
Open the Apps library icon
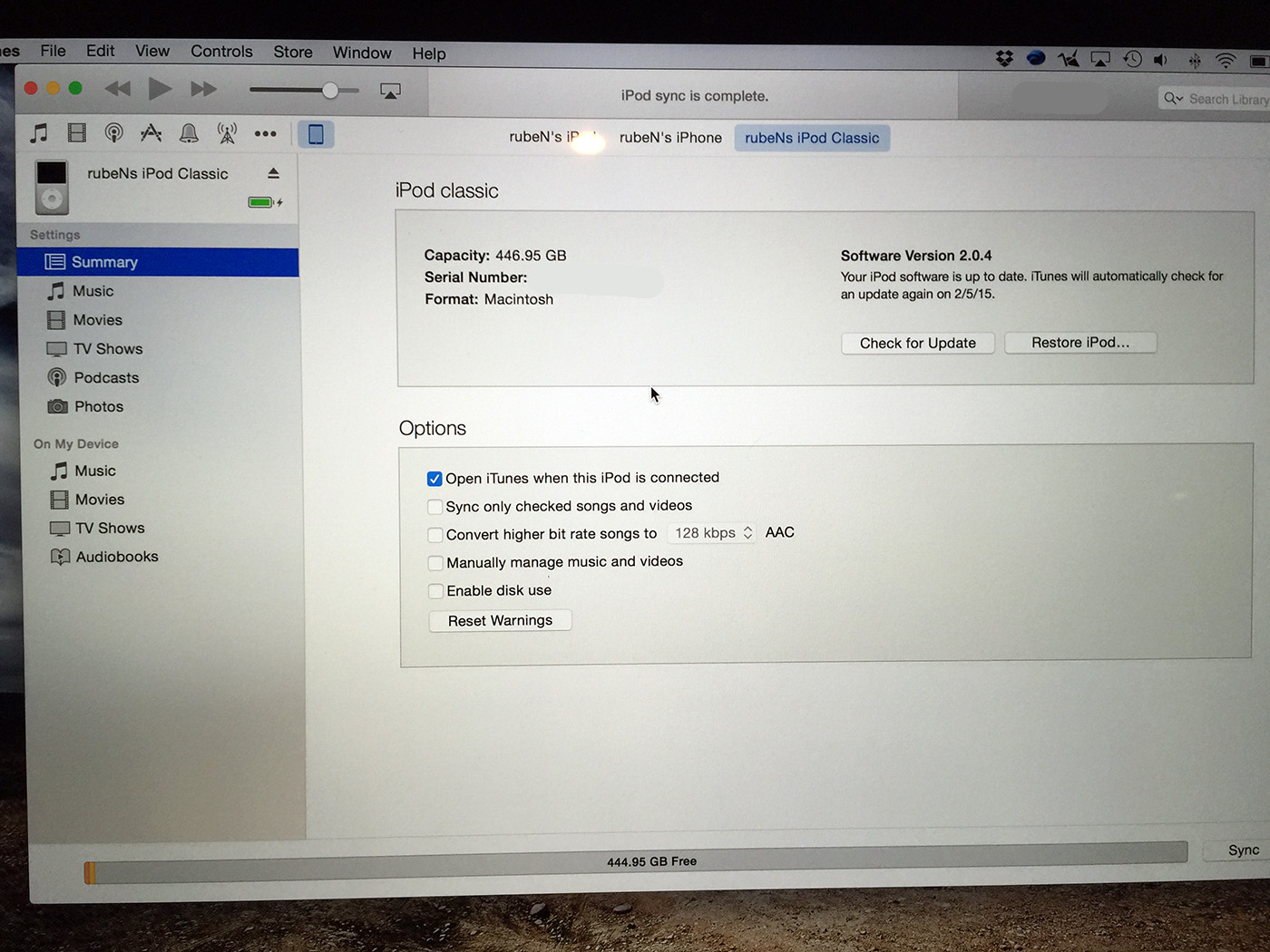coord(151,133)
